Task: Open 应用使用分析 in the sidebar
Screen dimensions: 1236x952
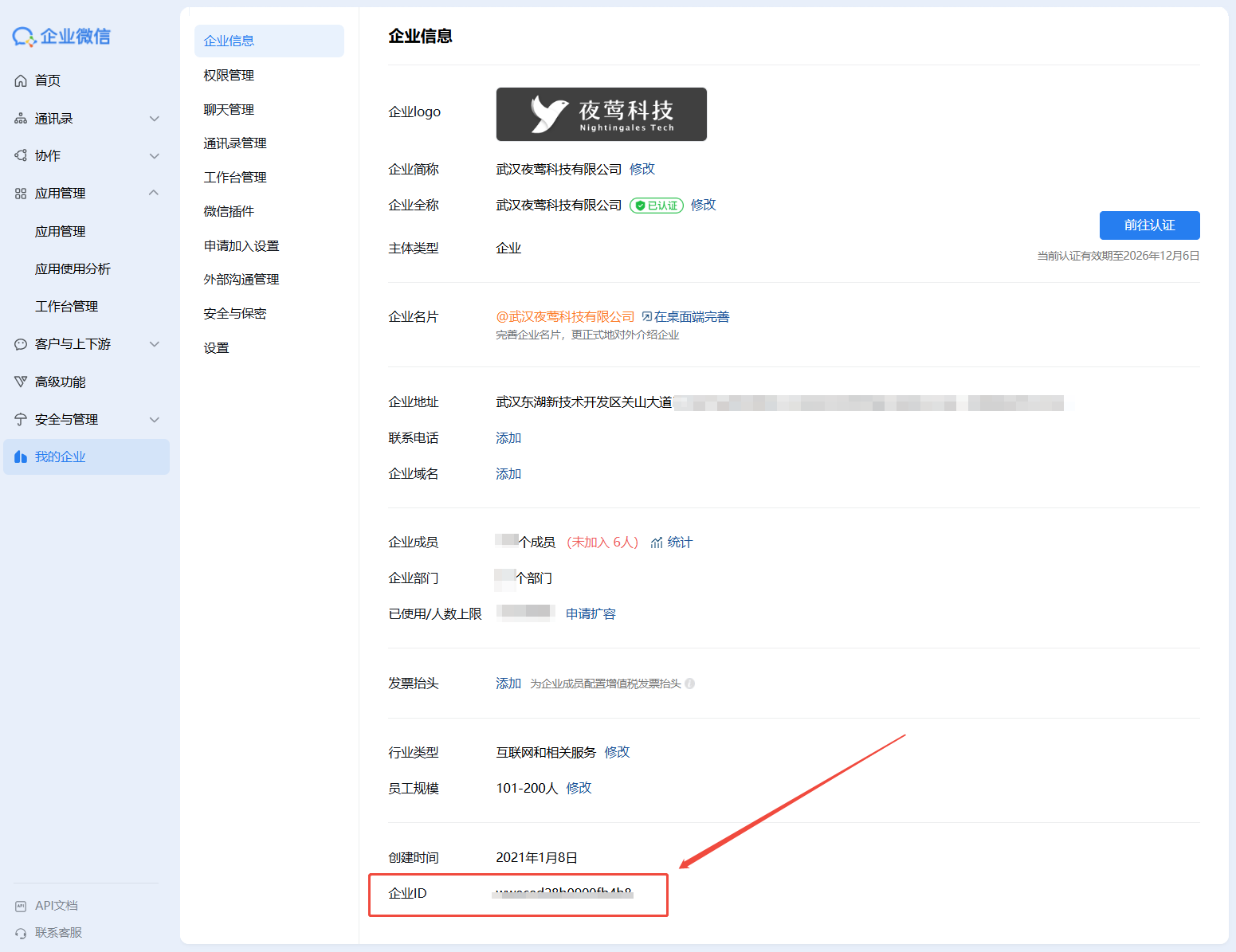Action: coord(73,268)
